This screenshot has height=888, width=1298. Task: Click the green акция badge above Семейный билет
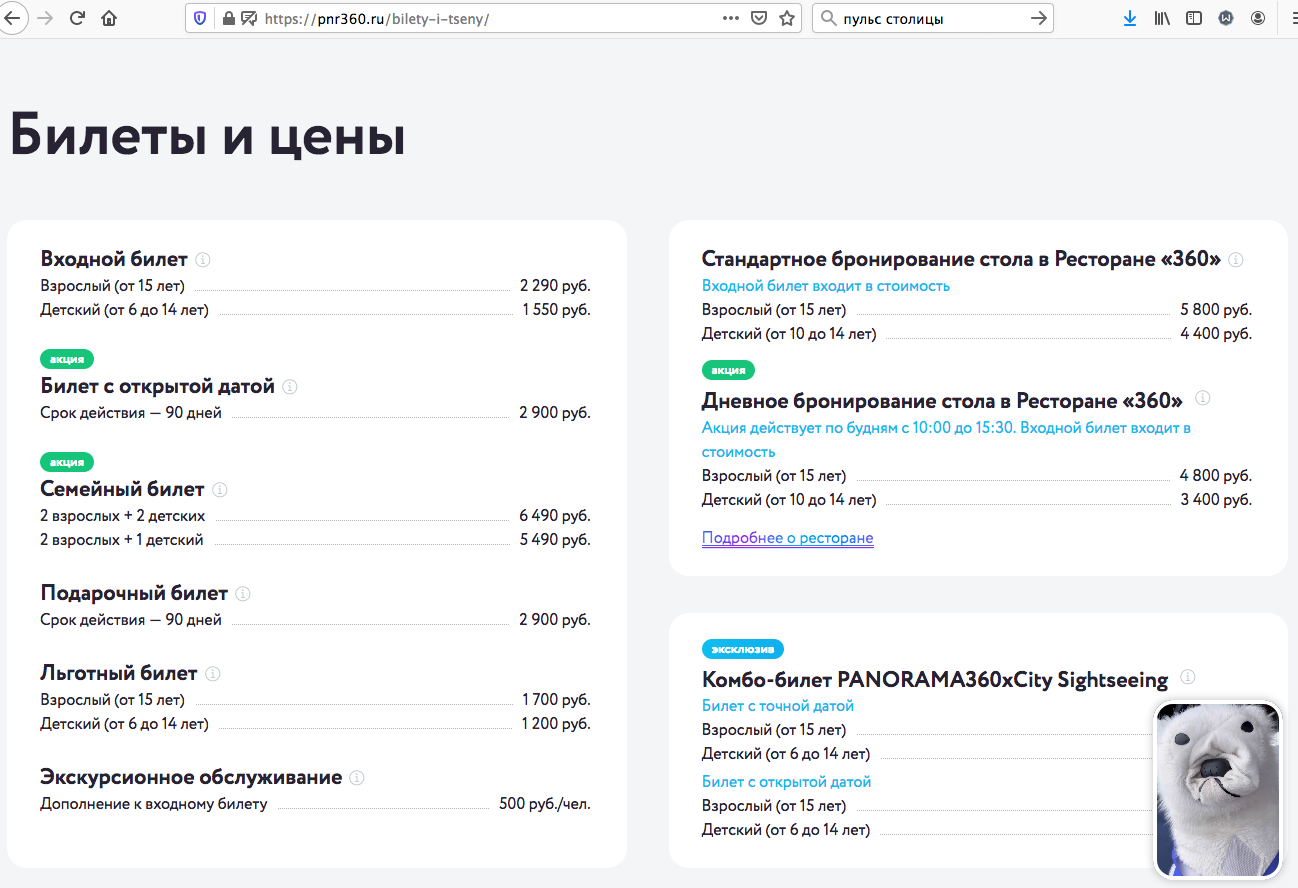tap(67, 462)
